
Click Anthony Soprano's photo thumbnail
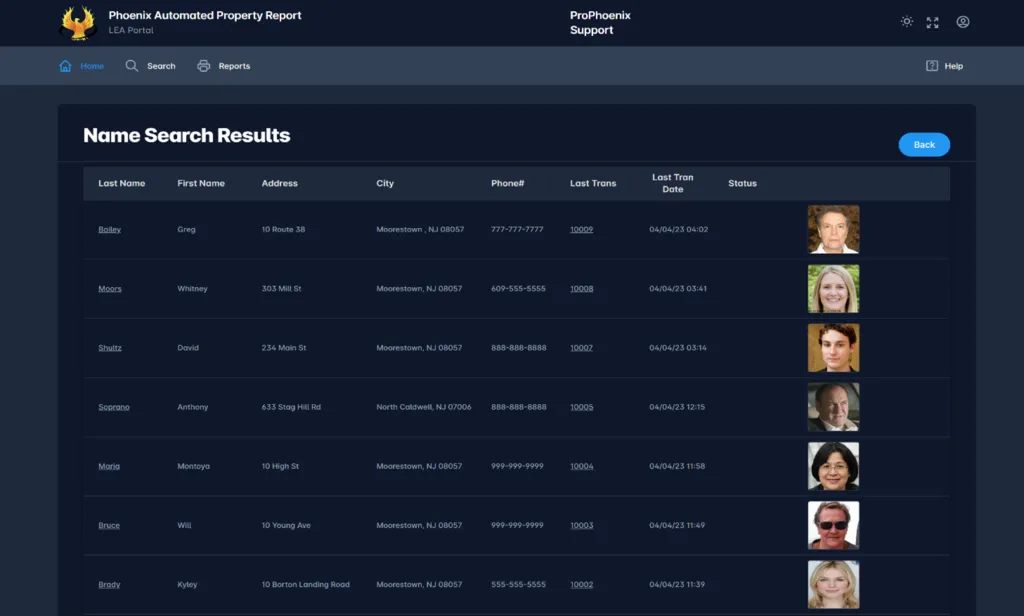[x=833, y=407]
